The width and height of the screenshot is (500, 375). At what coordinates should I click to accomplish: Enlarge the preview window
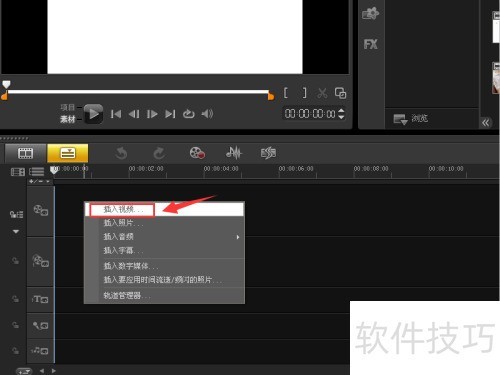(340, 93)
